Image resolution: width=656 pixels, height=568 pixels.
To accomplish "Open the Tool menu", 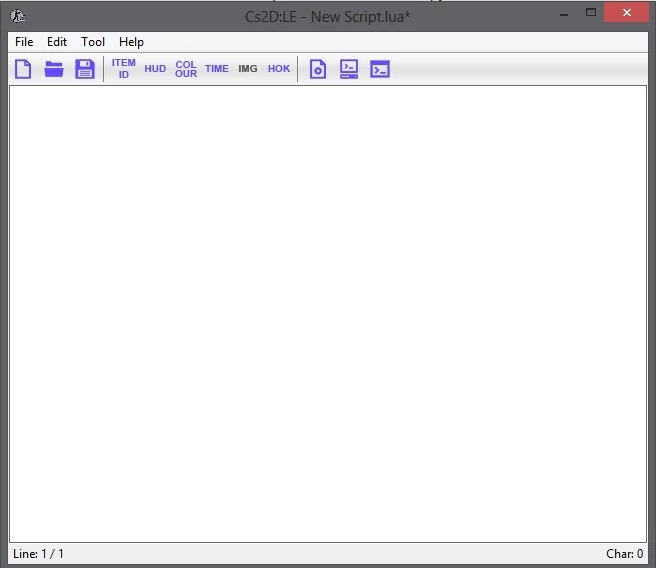I will (x=93, y=42).
